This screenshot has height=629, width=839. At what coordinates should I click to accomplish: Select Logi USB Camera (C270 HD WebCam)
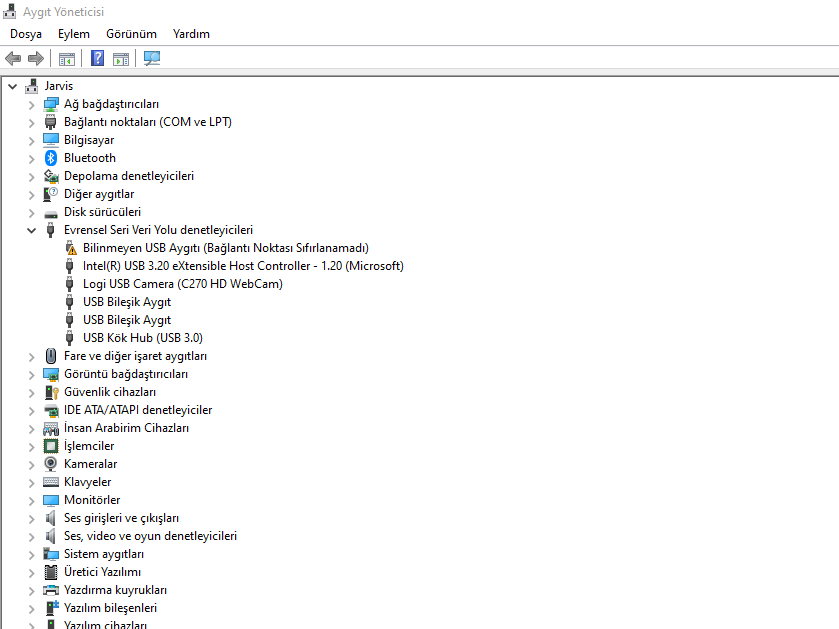[x=182, y=284]
